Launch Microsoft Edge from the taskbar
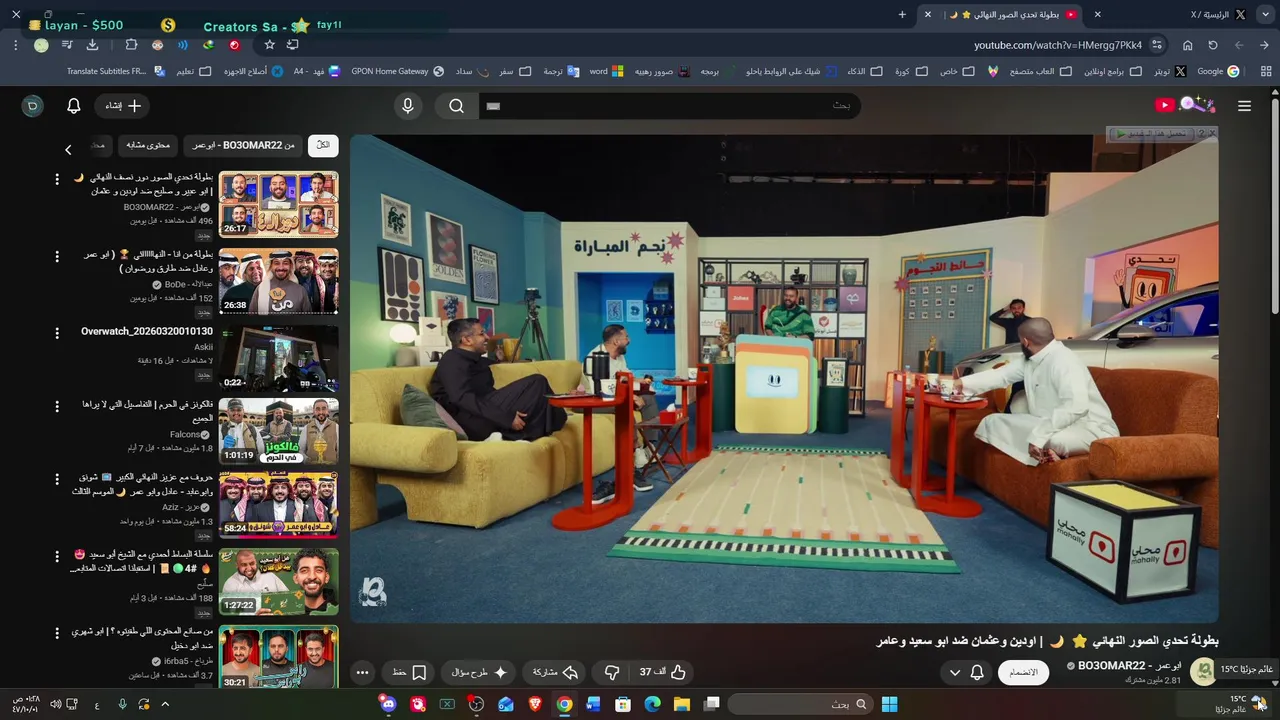 [652, 704]
